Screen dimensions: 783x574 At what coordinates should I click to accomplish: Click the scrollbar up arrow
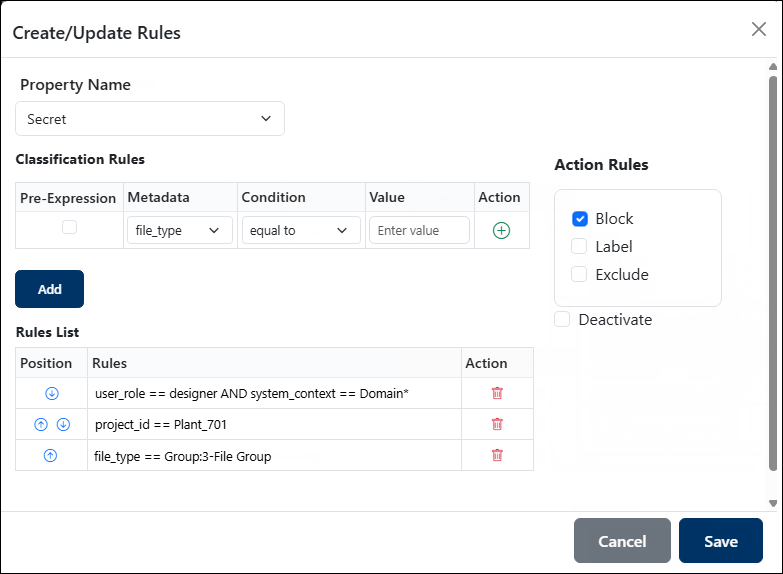point(773,66)
